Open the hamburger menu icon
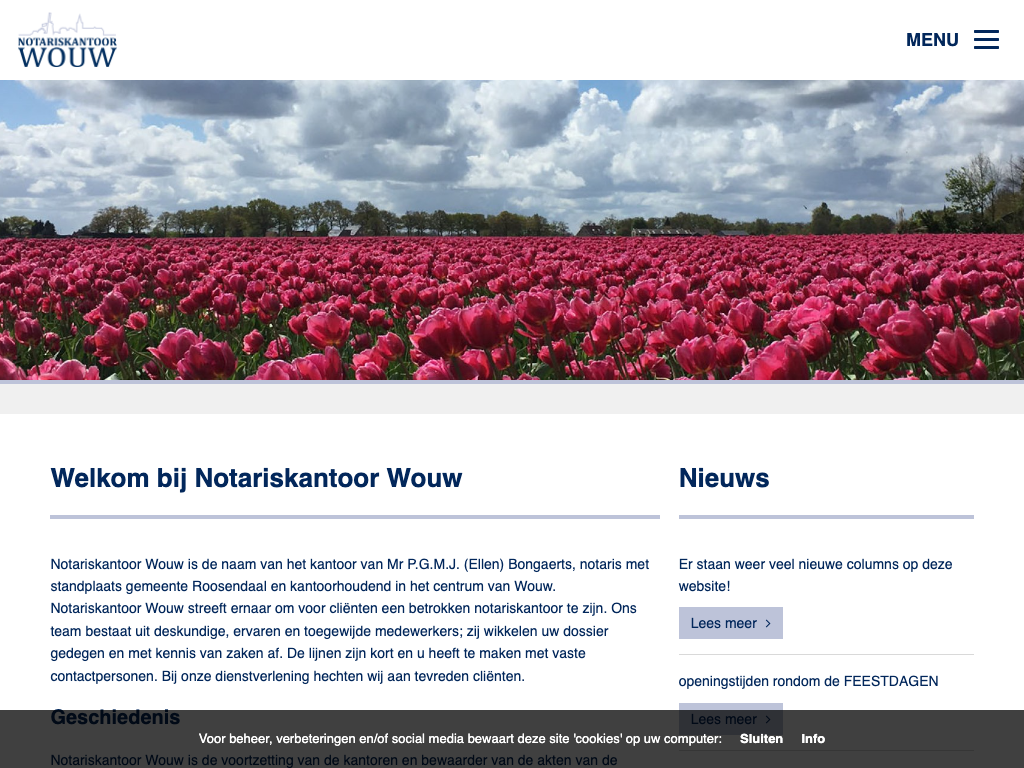1024x768 pixels. [x=986, y=40]
